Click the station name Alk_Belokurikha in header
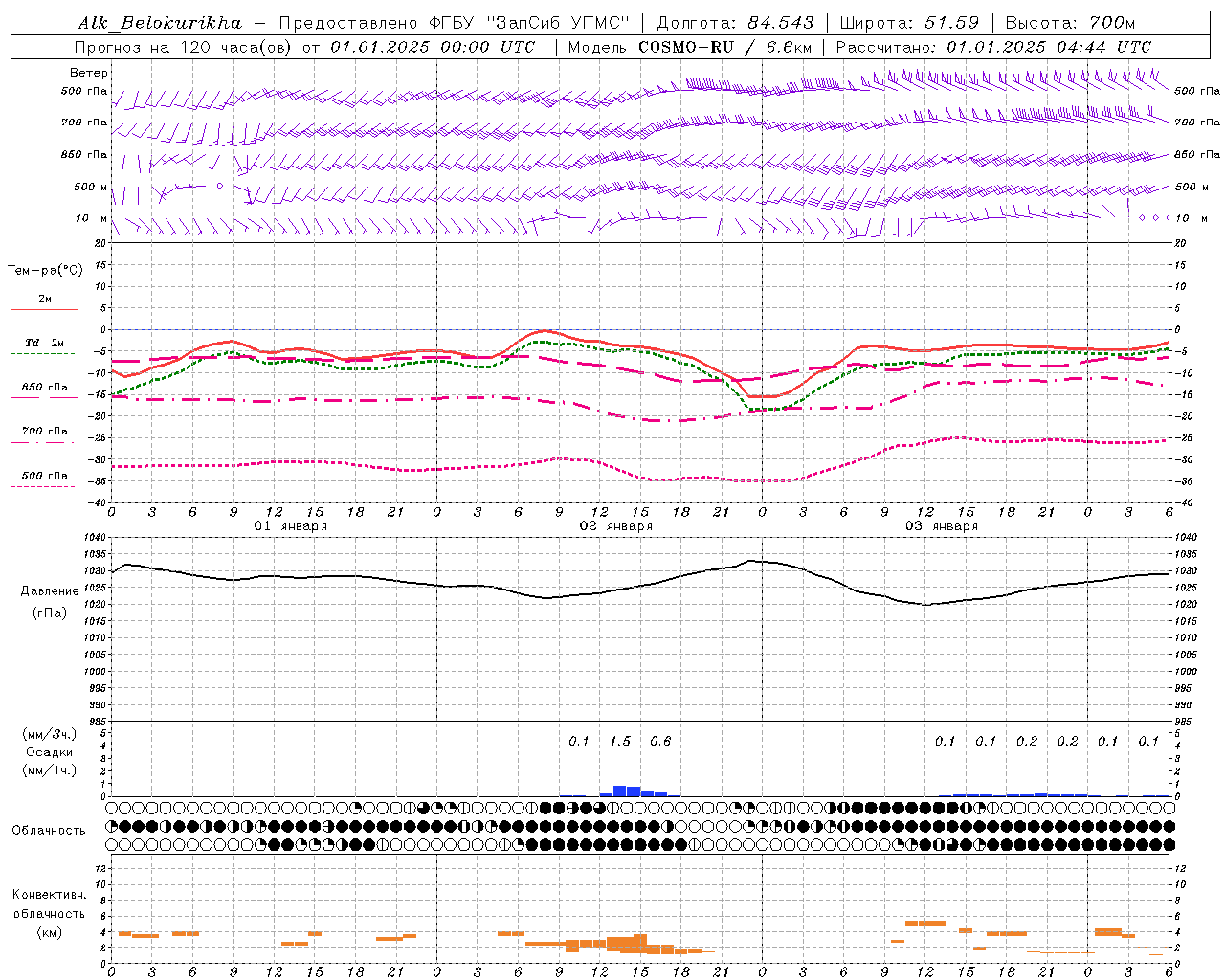This screenshot has height=980, width=1225. click(160, 23)
